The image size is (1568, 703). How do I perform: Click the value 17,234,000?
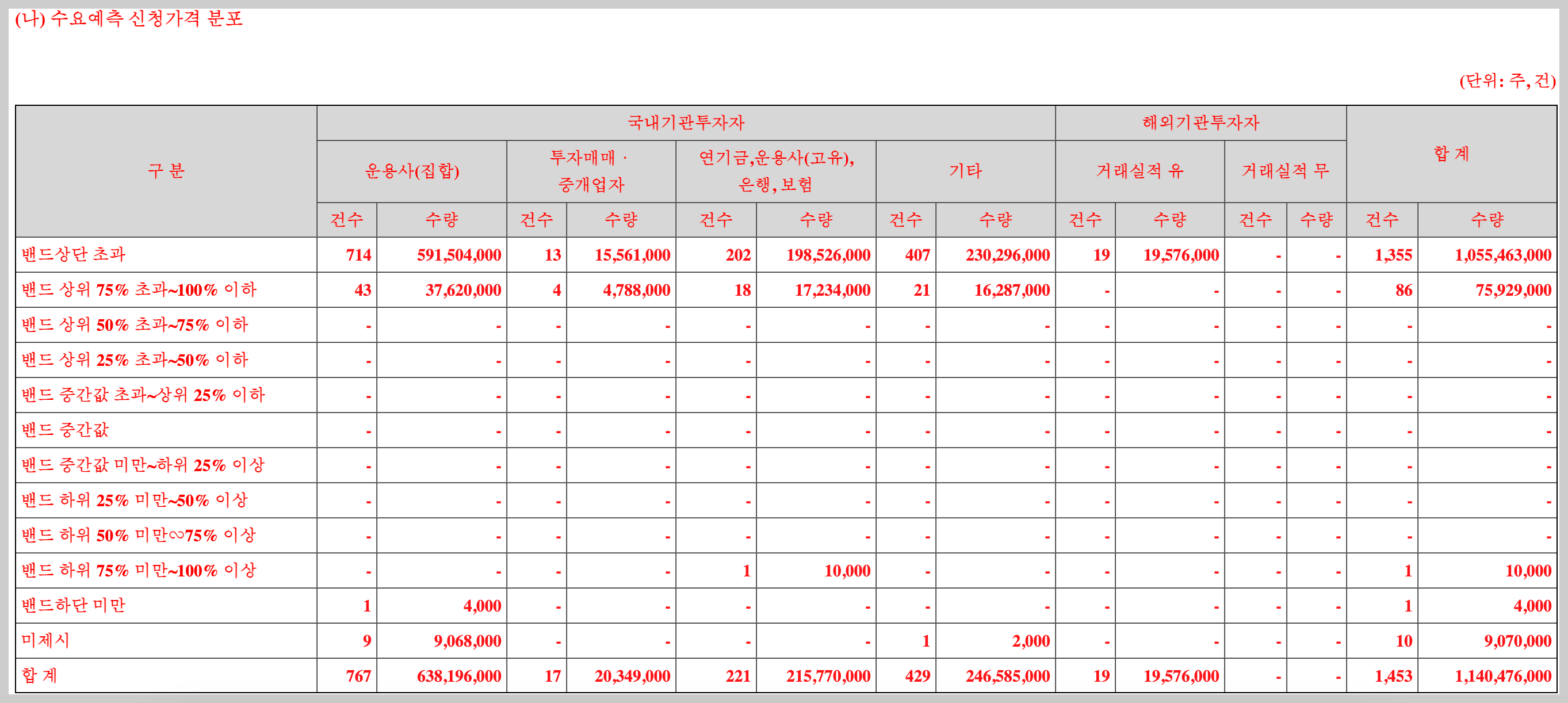[833, 291]
